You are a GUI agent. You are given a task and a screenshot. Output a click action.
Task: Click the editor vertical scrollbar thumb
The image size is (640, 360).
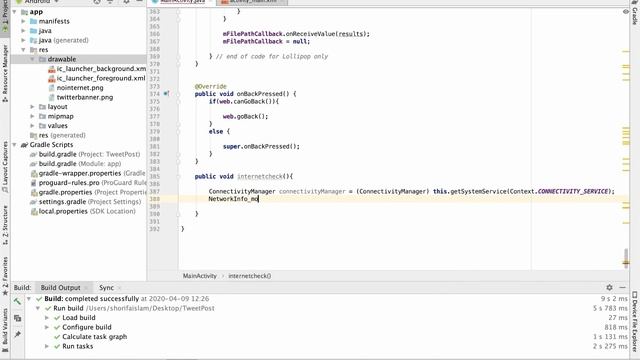pos(626,258)
